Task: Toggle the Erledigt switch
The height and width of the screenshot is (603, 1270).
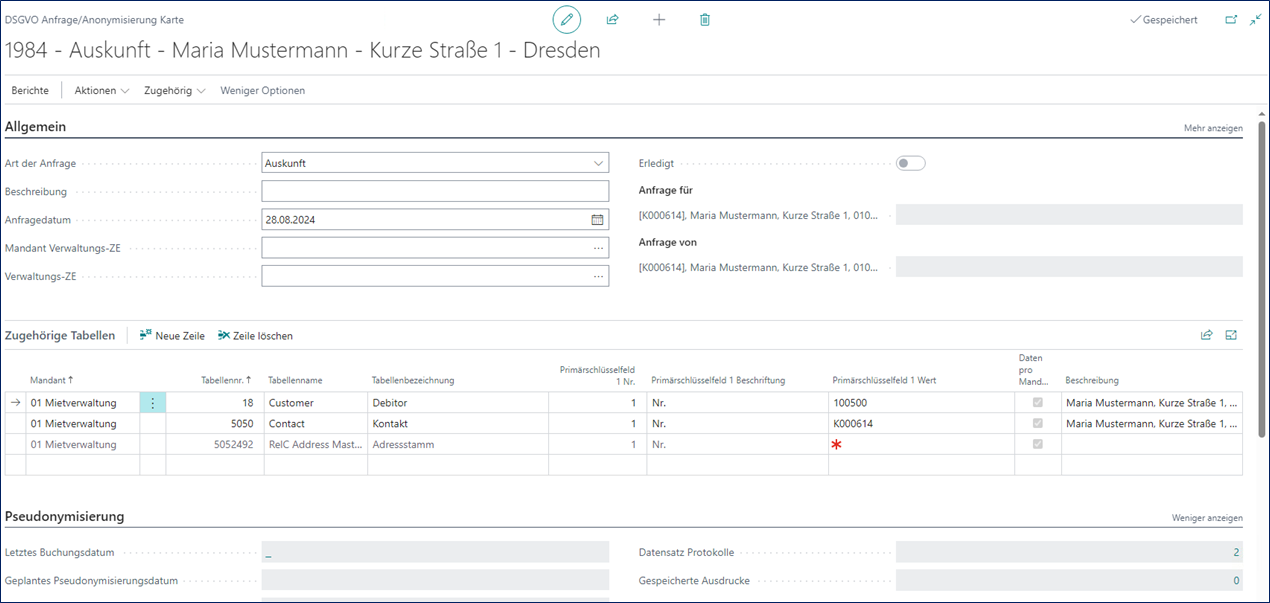Action: [x=910, y=163]
